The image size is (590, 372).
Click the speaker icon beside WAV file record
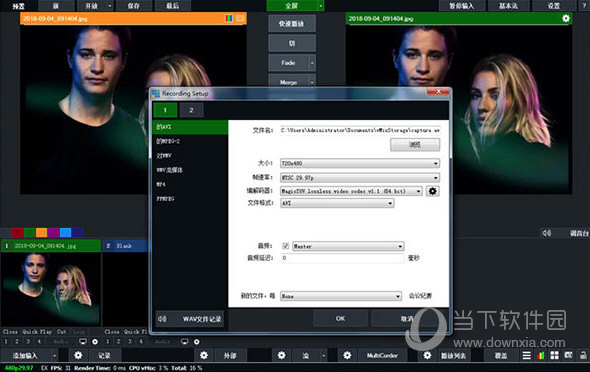(162, 319)
